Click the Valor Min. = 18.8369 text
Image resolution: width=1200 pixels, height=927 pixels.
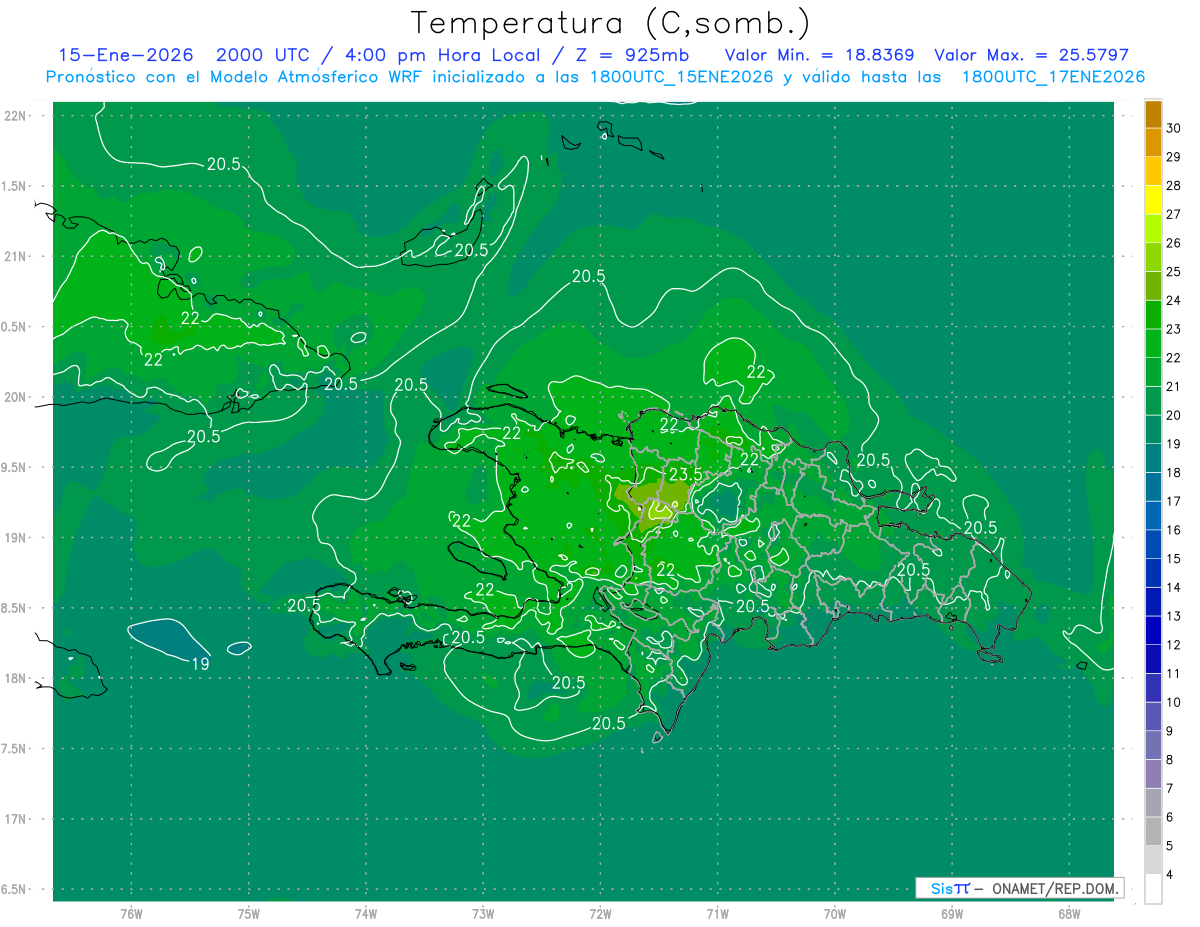click(x=821, y=55)
